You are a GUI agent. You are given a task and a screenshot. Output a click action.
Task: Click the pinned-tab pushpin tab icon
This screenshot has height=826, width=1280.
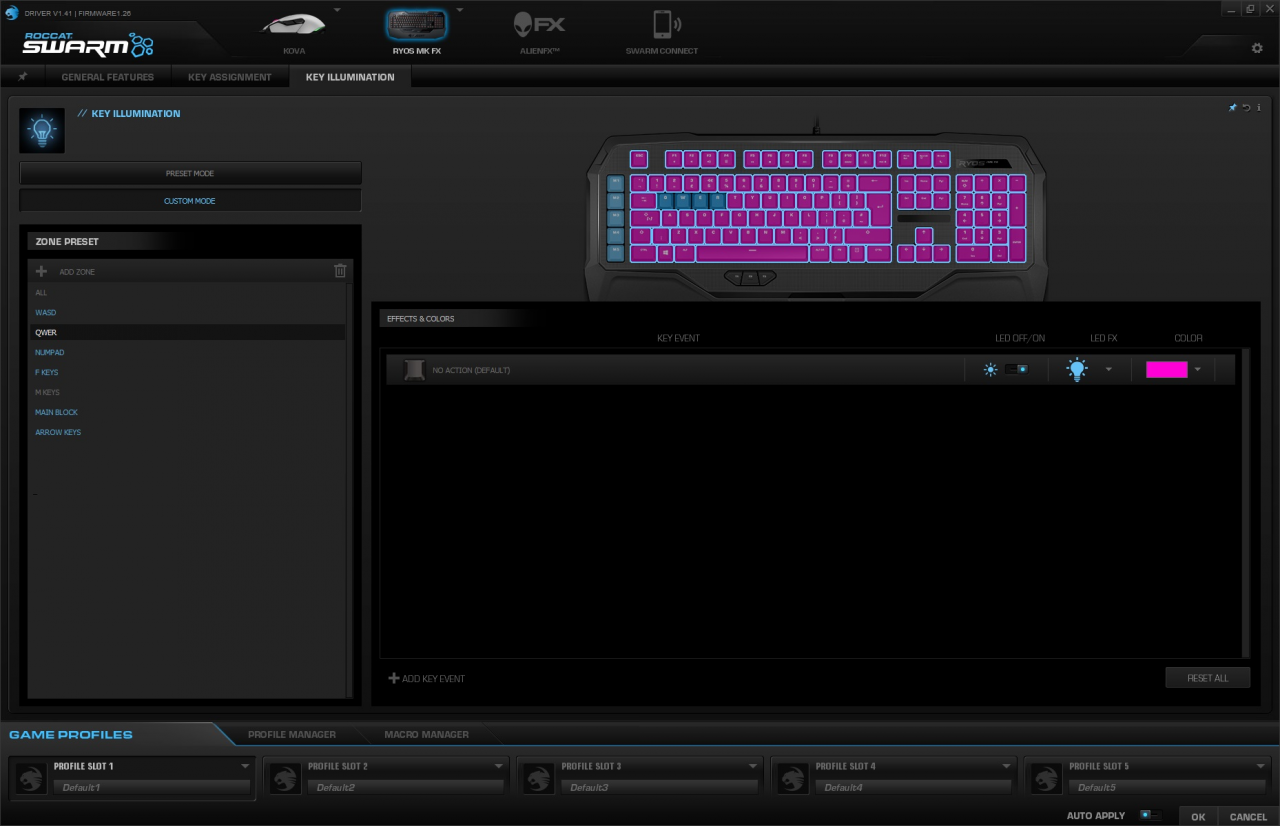pyautogui.click(x=22, y=77)
